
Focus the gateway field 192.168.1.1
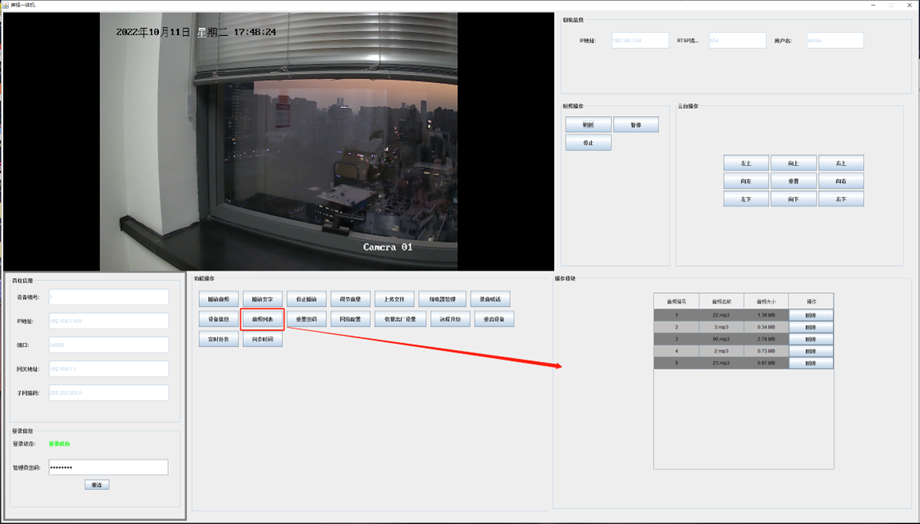point(109,369)
